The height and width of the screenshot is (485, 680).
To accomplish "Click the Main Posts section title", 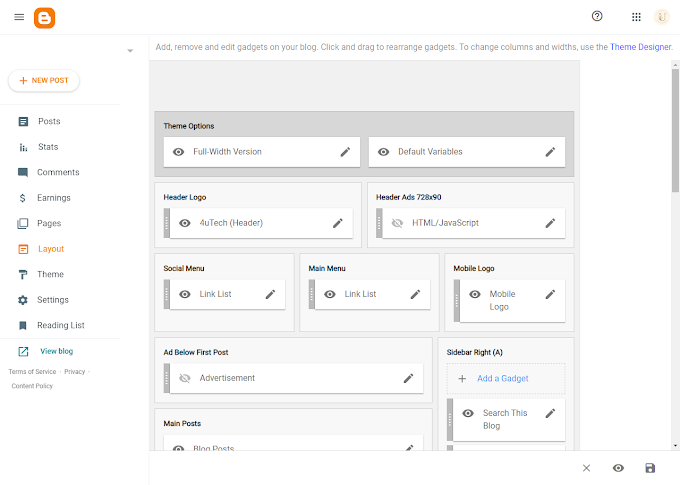I will coord(182,423).
